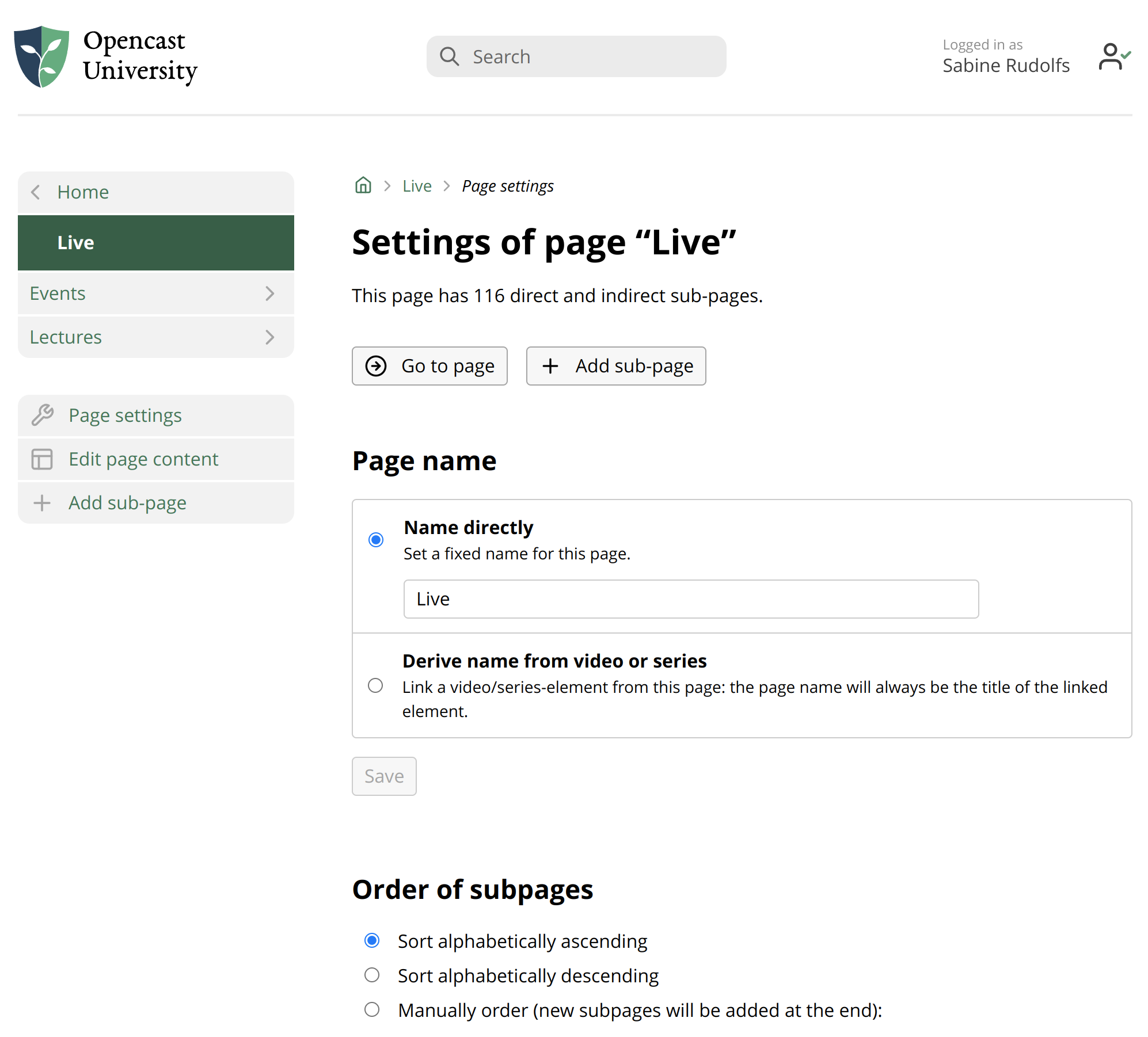Screen dimensions: 1148x1037
Task: Select Derive name from video or series
Action: [x=375, y=685]
